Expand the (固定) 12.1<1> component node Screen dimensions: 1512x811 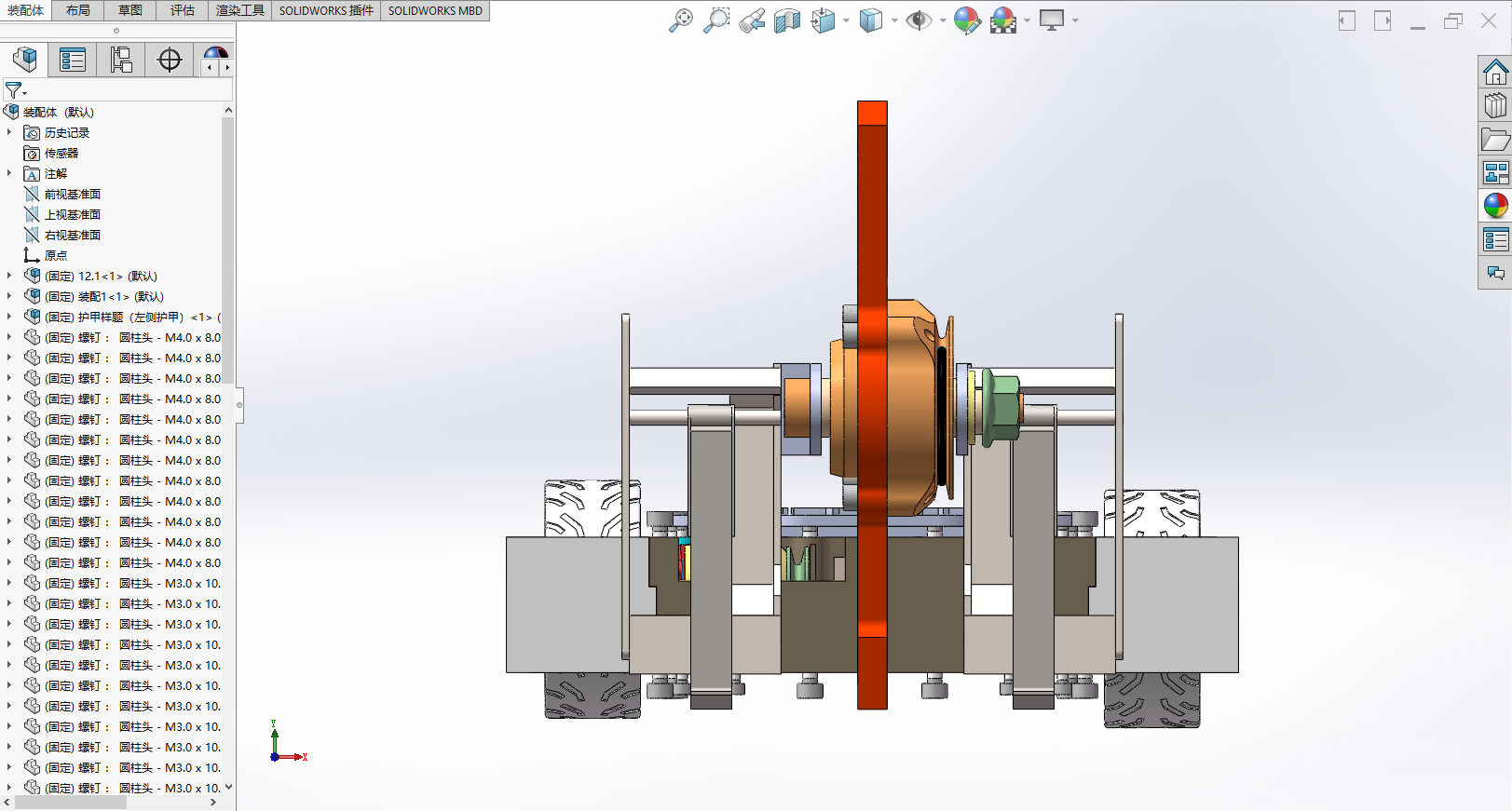(9, 276)
